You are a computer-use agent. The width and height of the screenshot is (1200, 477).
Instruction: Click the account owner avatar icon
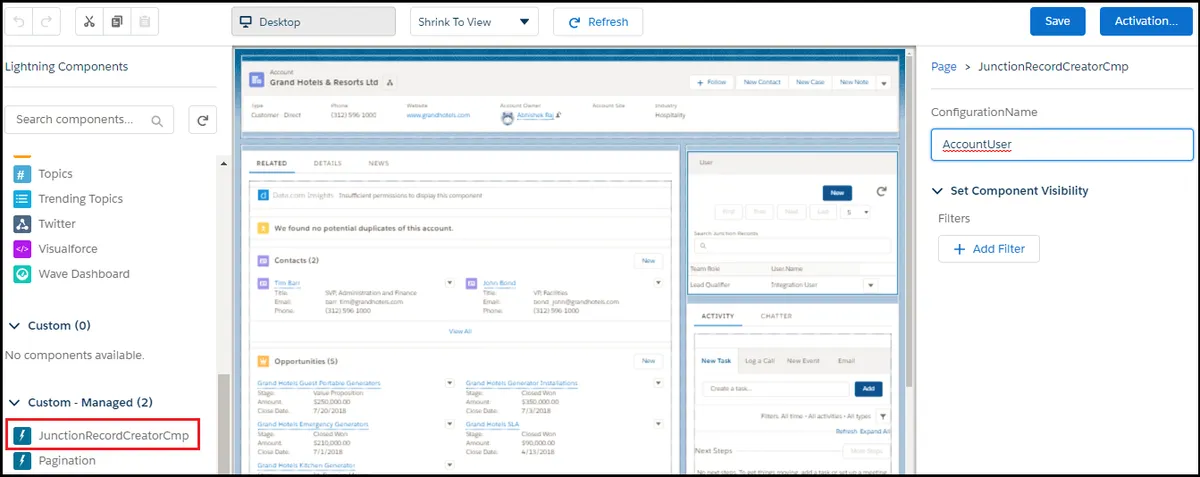coord(508,116)
